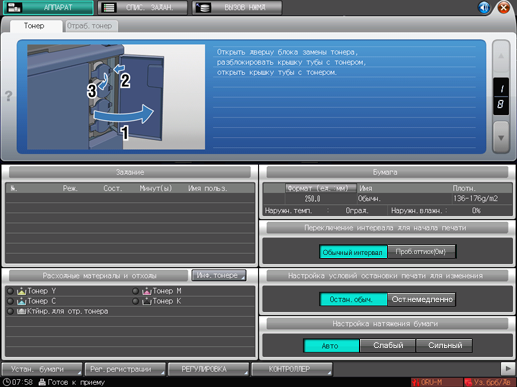The width and height of the screenshot is (517, 387).
Task: Set paper tension to Слабый
Action: 388,346
